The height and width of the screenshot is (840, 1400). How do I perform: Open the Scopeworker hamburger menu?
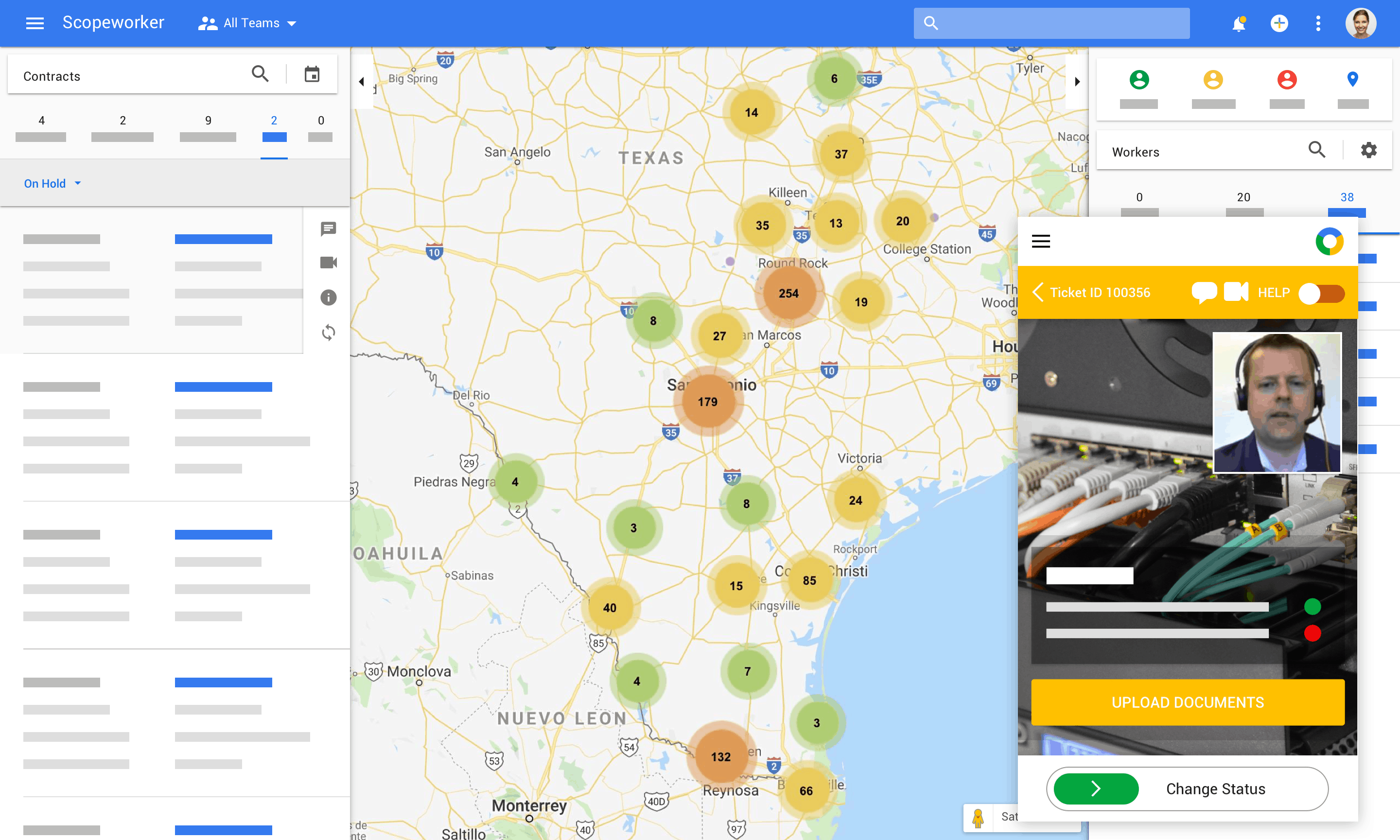point(35,23)
